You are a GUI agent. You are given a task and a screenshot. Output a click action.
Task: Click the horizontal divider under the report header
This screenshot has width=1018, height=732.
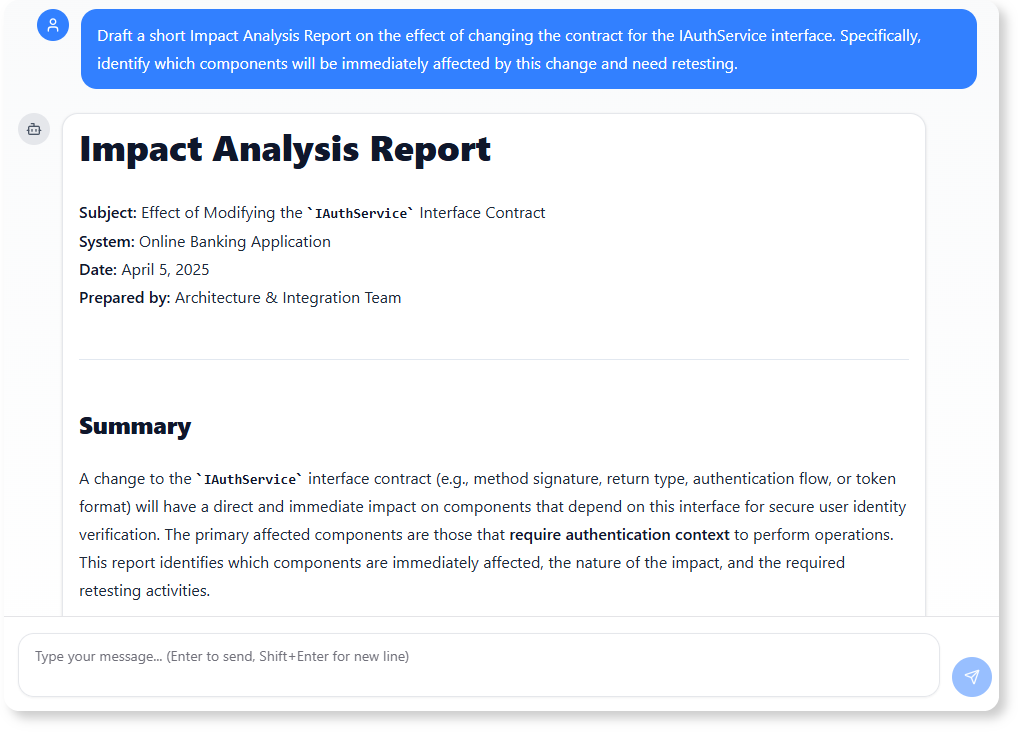493,358
